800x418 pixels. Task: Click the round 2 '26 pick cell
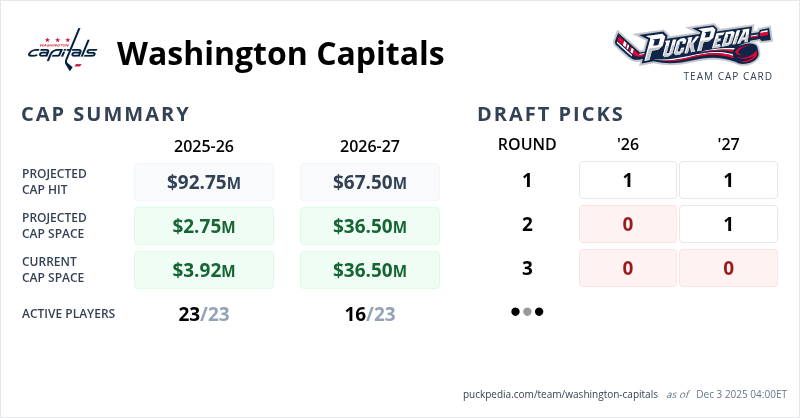pos(628,224)
